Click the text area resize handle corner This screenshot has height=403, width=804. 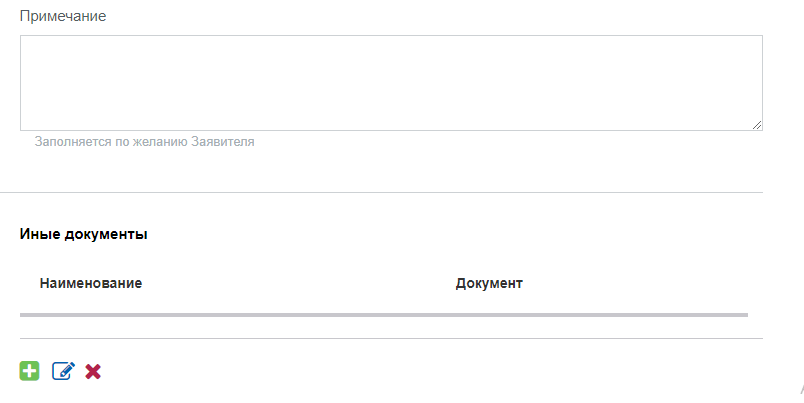pos(757,125)
